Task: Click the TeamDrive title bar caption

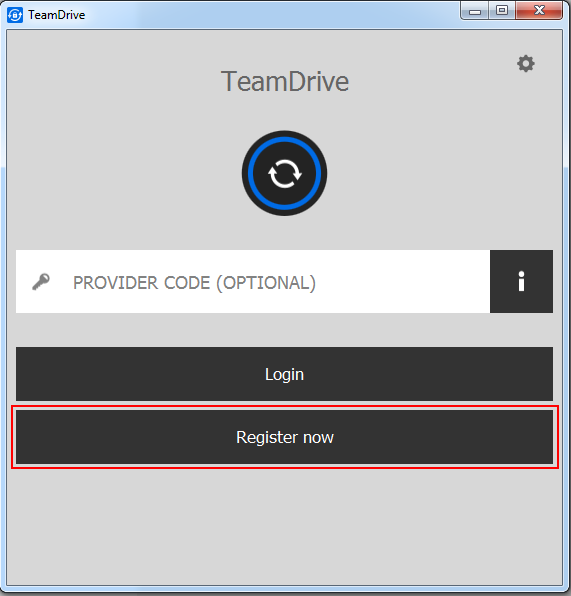Action: coord(57,15)
